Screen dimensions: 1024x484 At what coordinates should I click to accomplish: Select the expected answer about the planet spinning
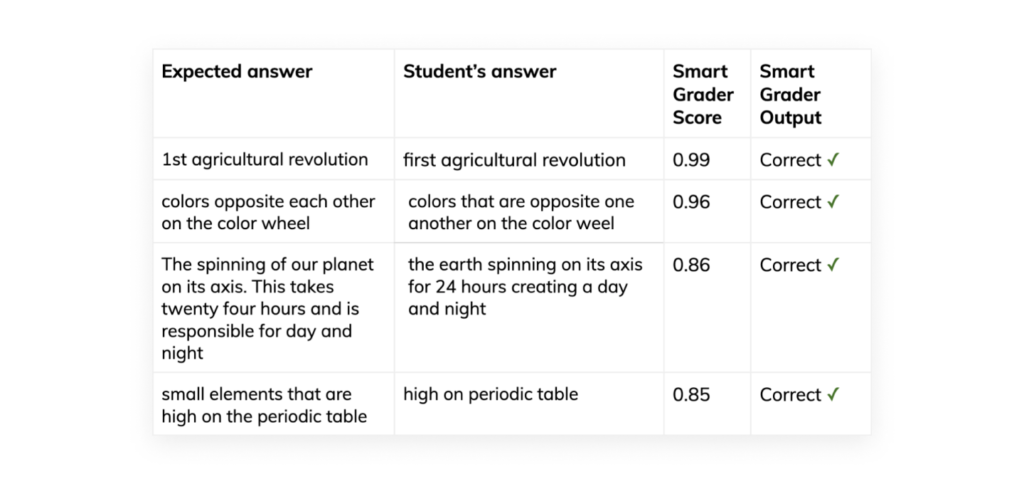pyautogui.click(x=267, y=308)
